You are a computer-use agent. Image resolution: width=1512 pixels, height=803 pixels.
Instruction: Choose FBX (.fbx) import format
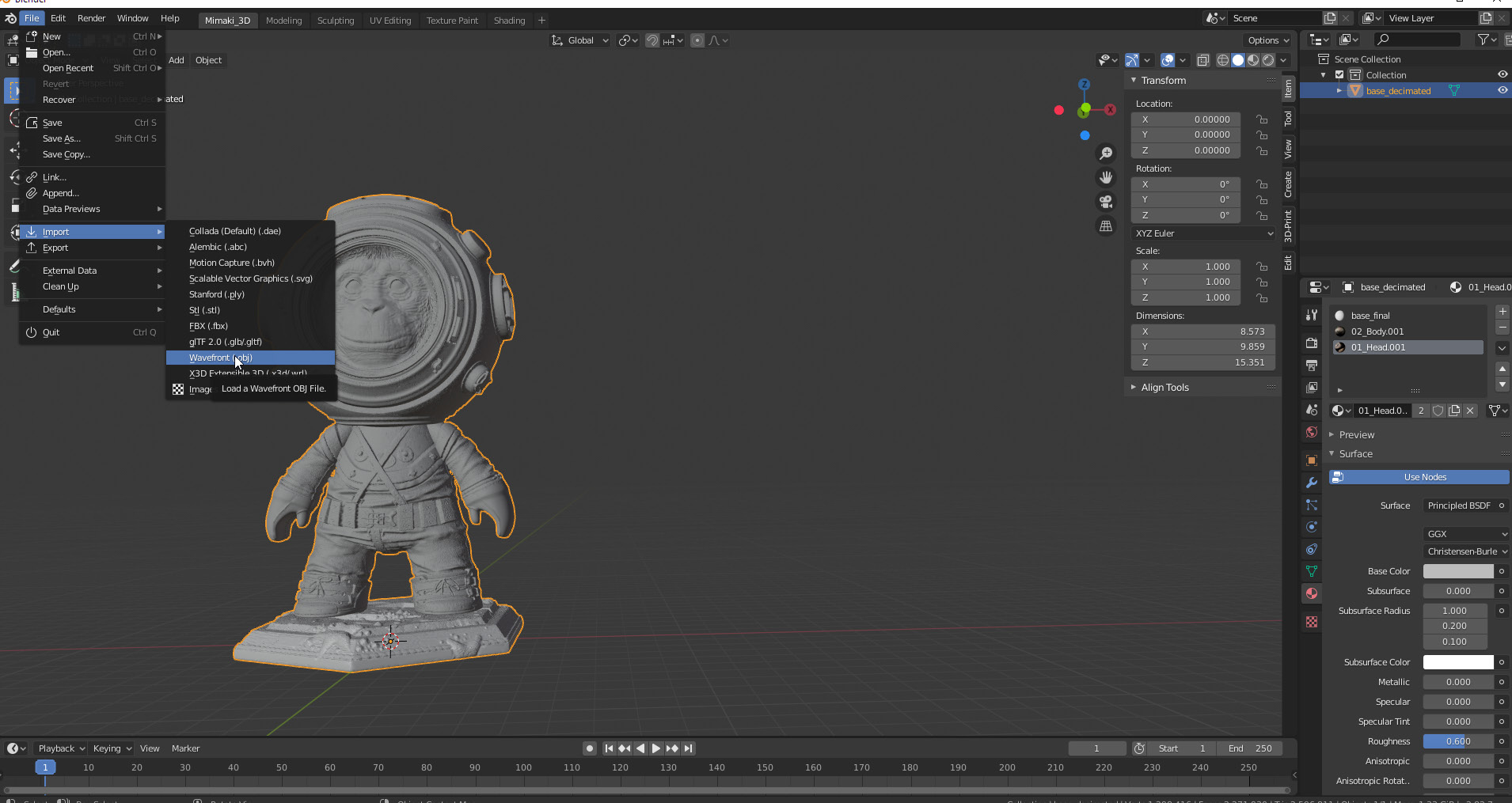coord(250,326)
